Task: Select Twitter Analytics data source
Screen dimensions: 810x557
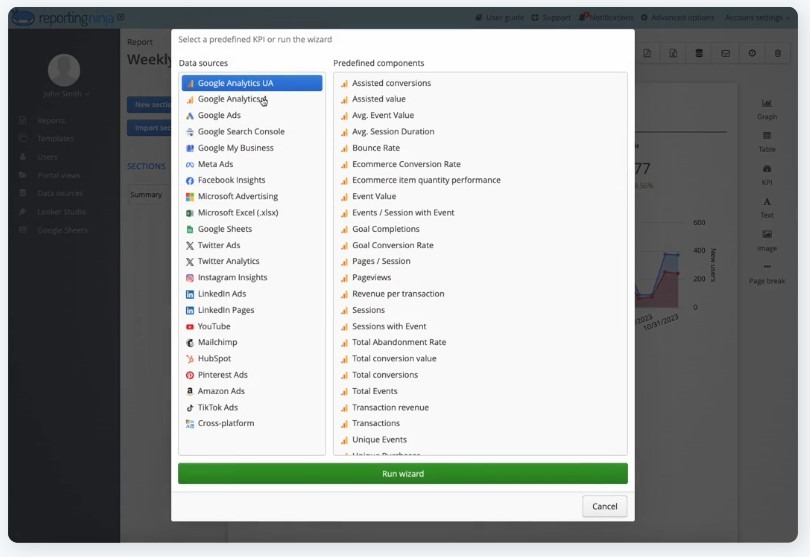Action: coord(252,261)
